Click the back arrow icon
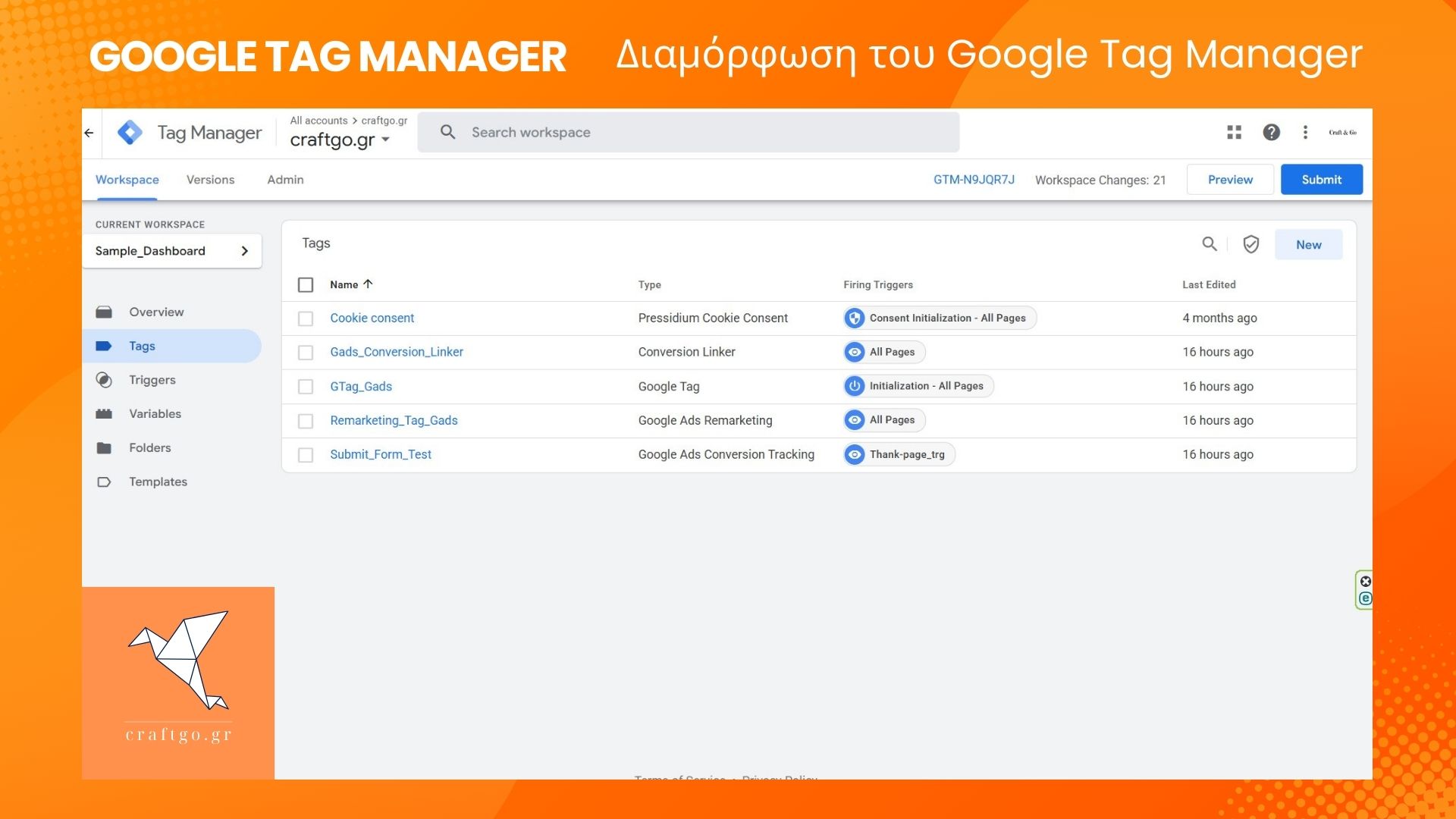 89,133
